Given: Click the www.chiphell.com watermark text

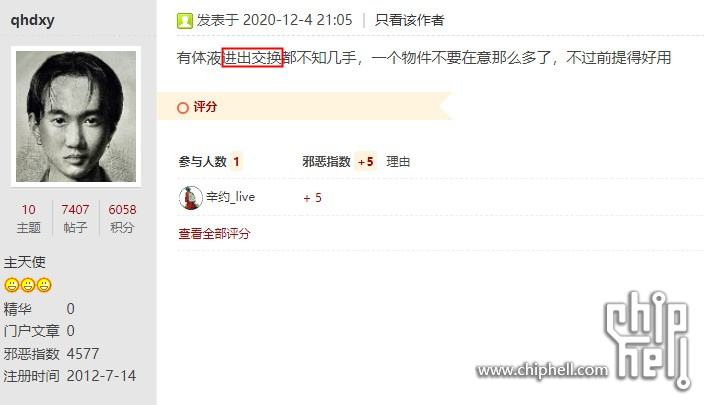Looking at the screenshot, I should click(x=542, y=370).
